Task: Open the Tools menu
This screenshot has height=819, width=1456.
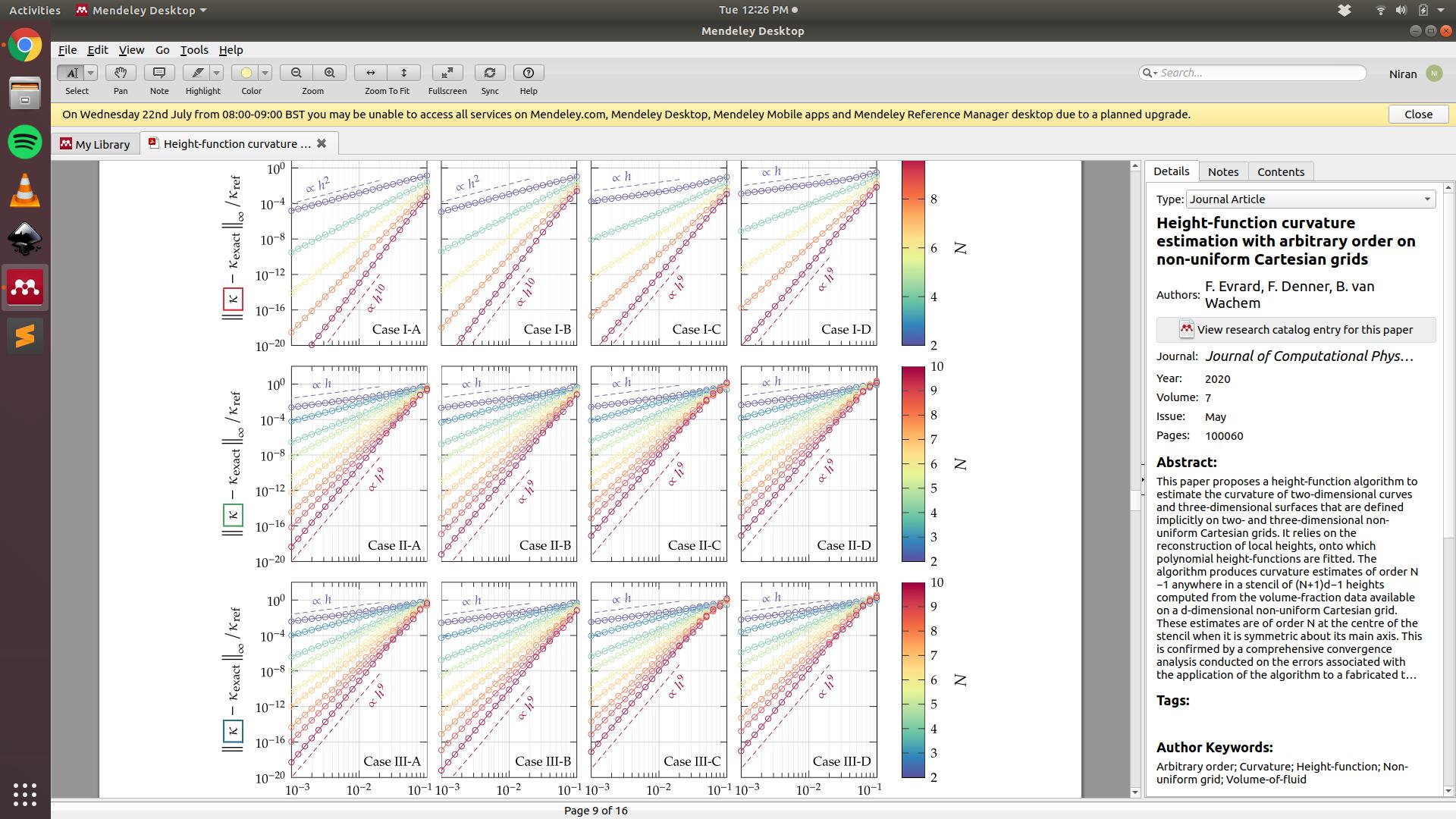Action: point(193,50)
